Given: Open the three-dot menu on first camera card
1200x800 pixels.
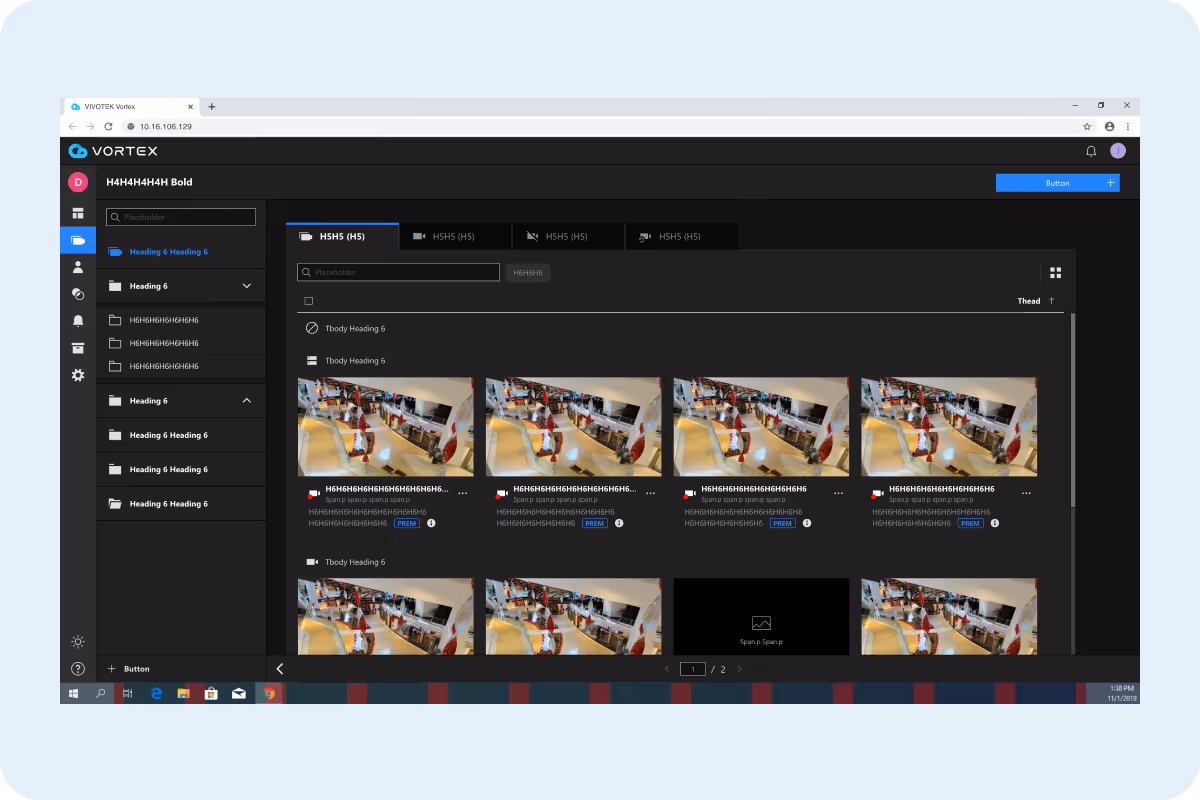Looking at the screenshot, I should (463, 493).
